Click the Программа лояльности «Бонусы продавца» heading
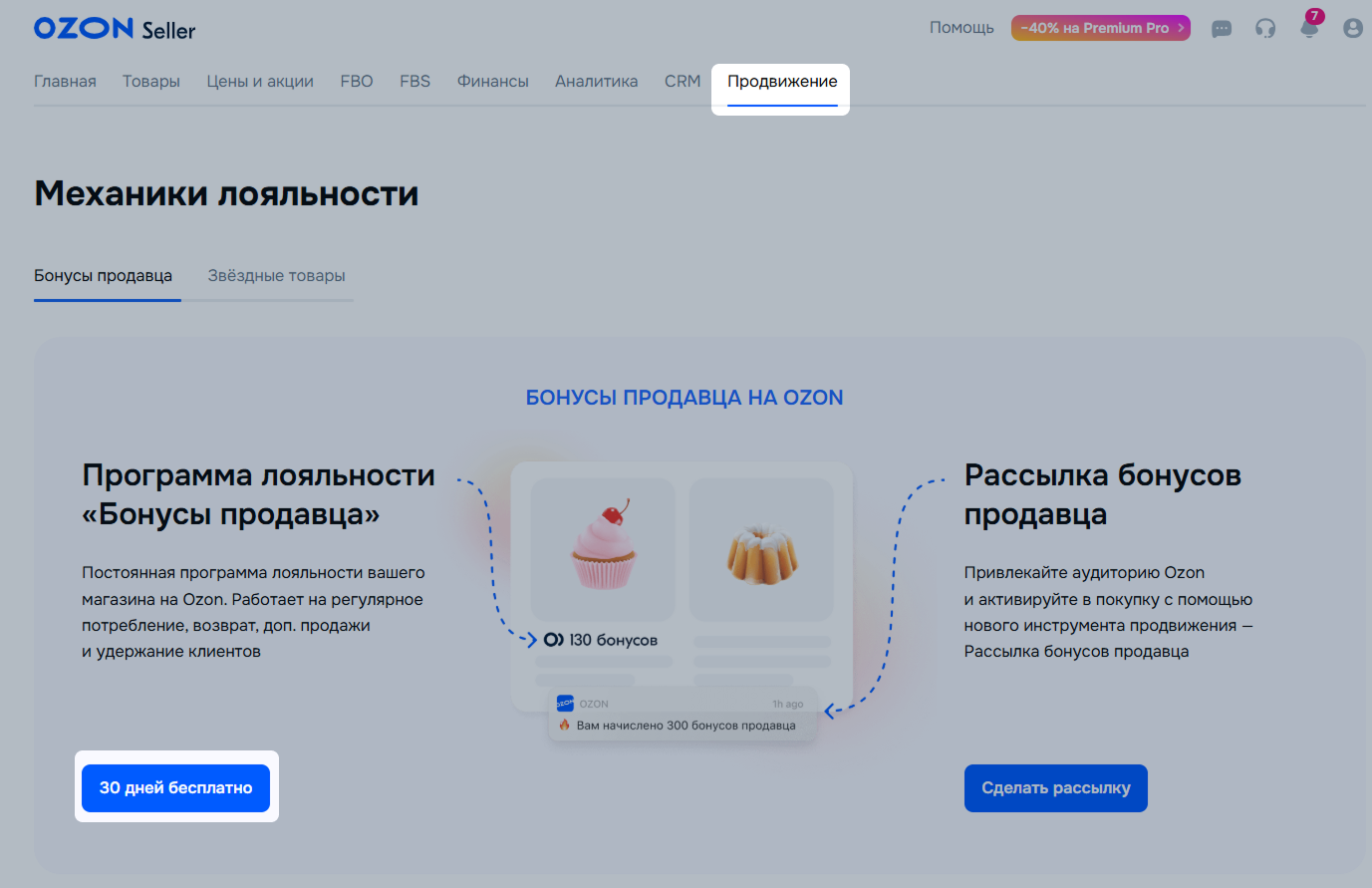The height and width of the screenshot is (888, 1372). point(259,494)
